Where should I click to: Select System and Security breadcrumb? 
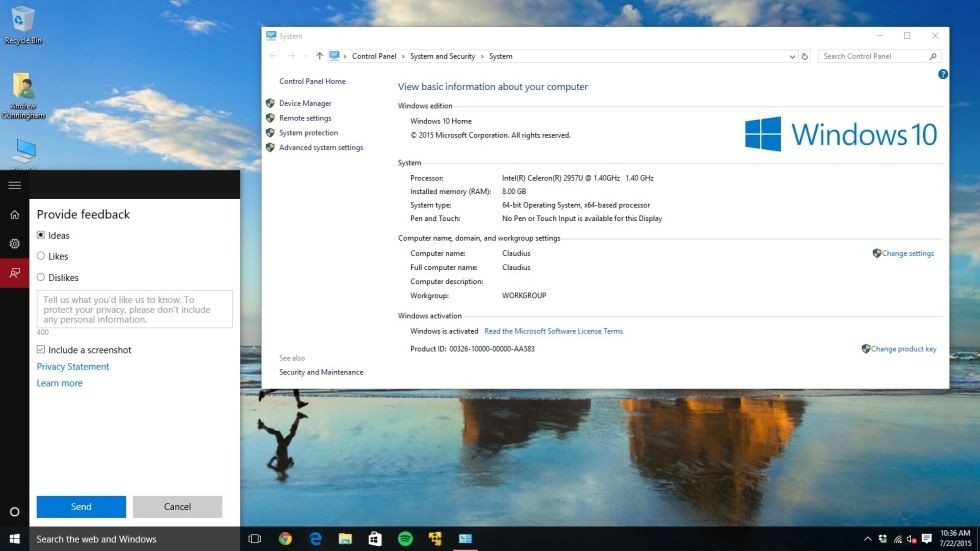click(442, 56)
